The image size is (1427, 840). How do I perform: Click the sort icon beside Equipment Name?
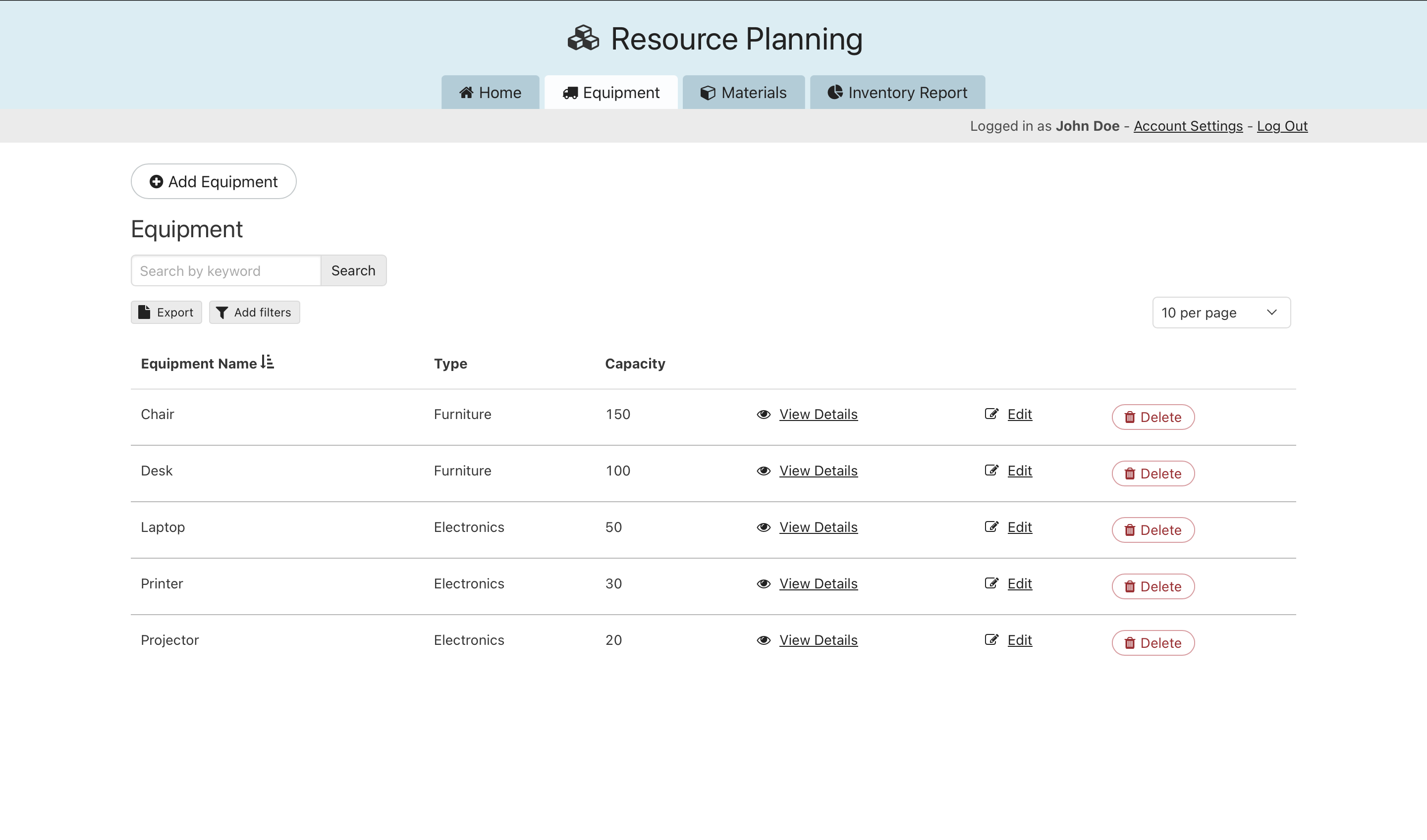(268, 362)
